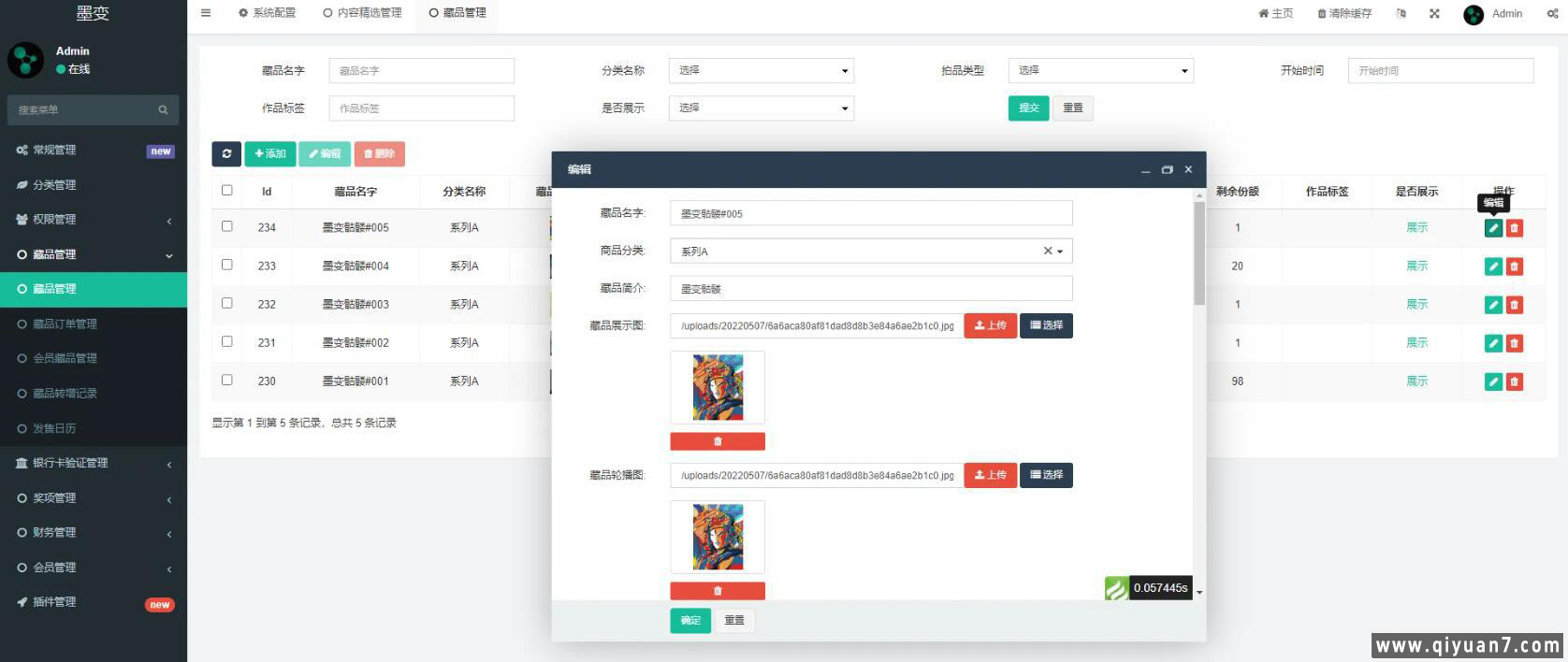The height and width of the screenshot is (662, 1568).
Task: Click the green edit pencil for row 232
Action: click(x=1493, y=305)
